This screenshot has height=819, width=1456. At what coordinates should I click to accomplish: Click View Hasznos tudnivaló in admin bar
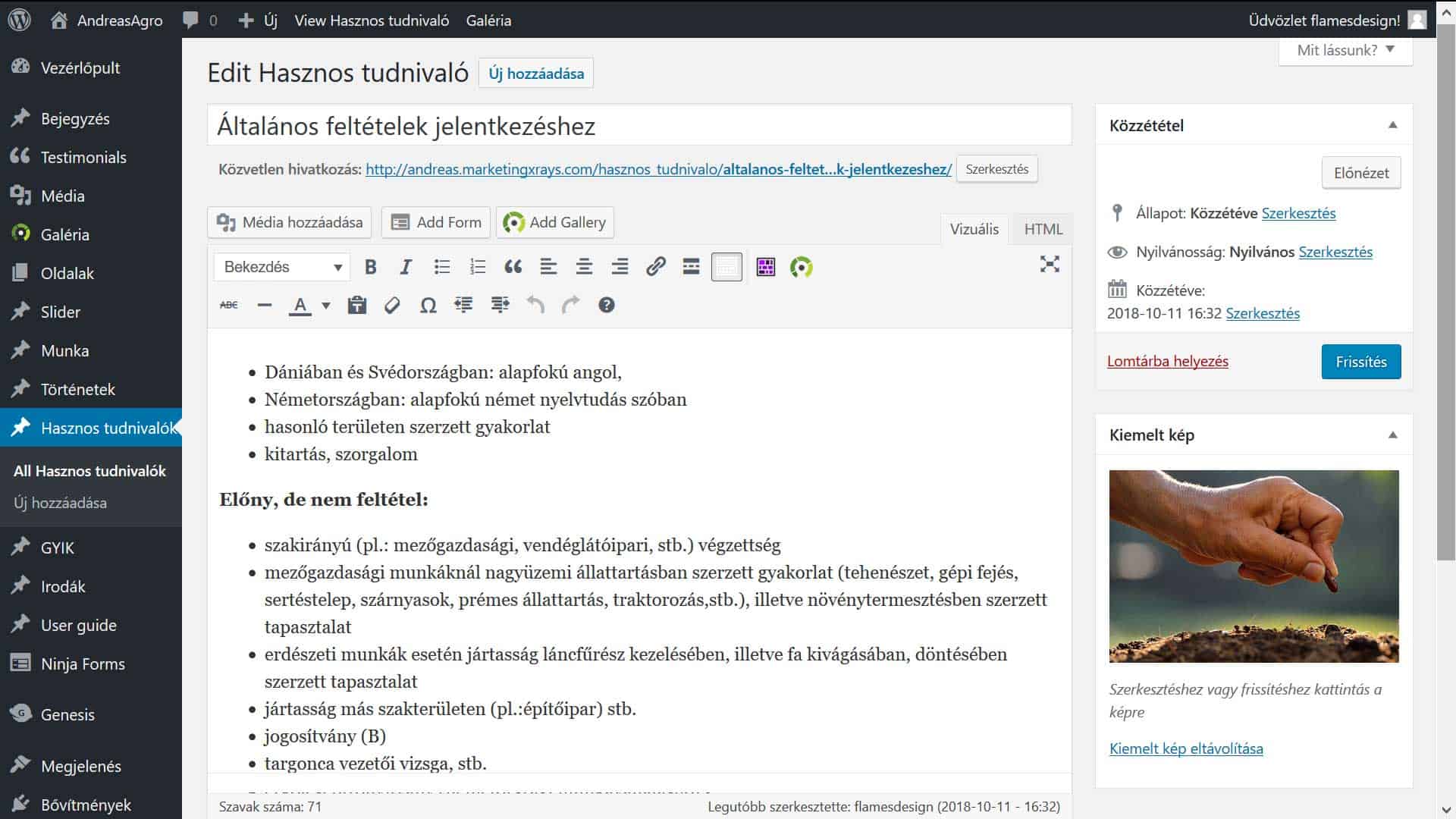(x=372, y=20)
